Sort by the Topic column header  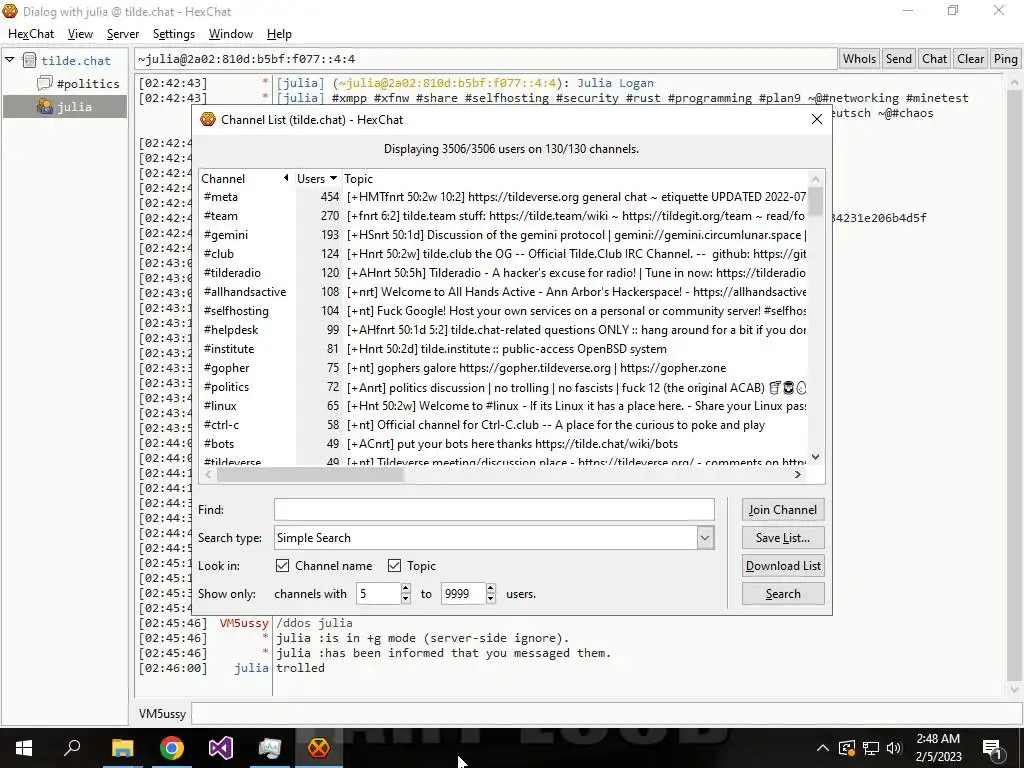(x=575, y=178)
